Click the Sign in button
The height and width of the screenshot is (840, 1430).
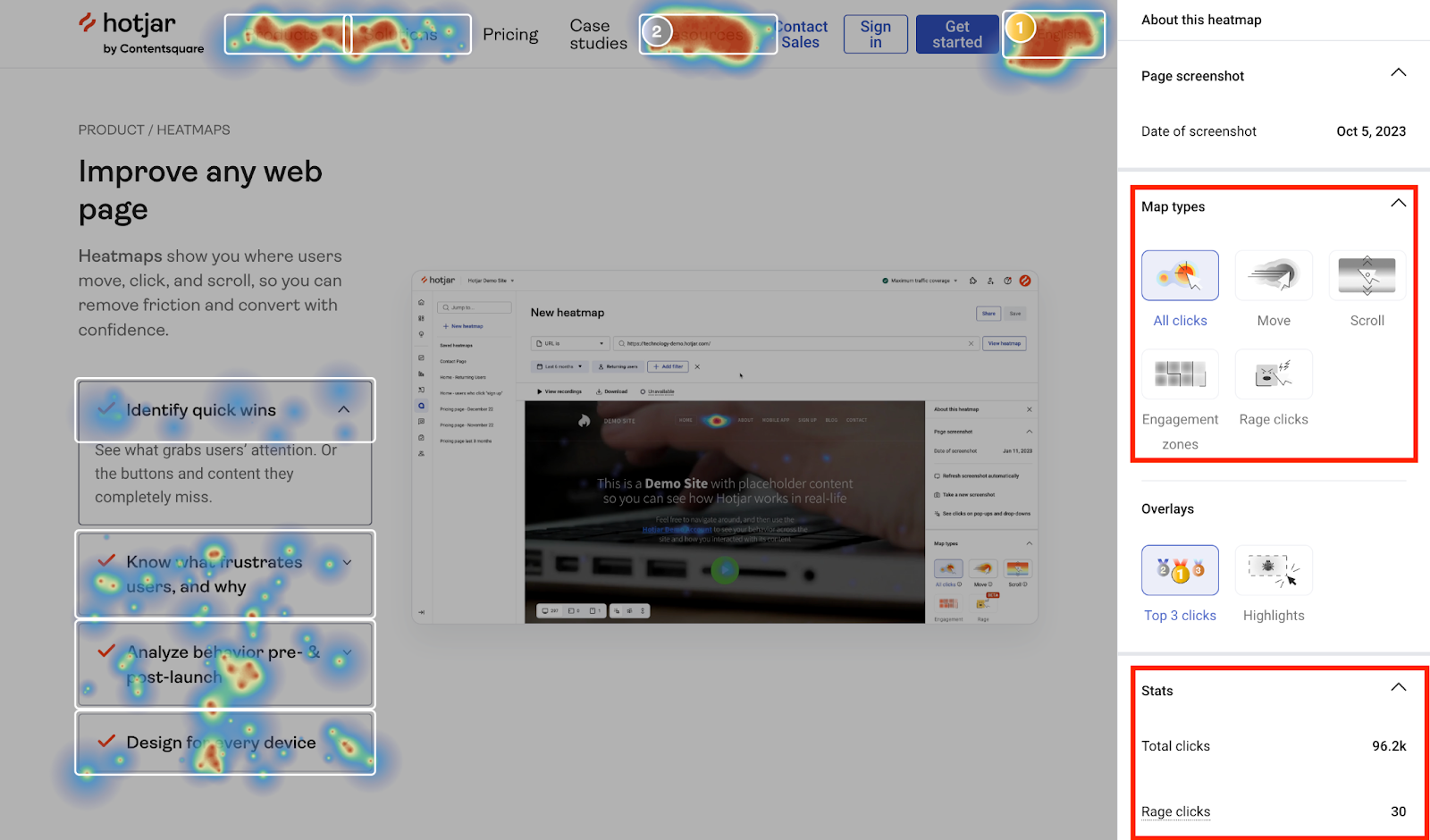(875, 34)
